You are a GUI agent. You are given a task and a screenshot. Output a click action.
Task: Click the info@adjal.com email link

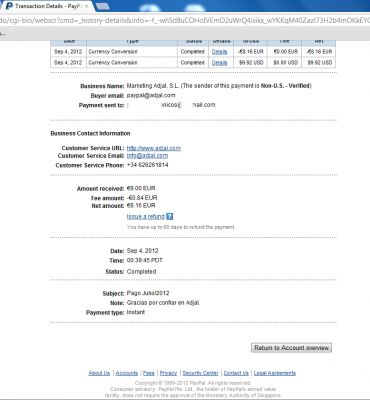[x=147, y=156]
